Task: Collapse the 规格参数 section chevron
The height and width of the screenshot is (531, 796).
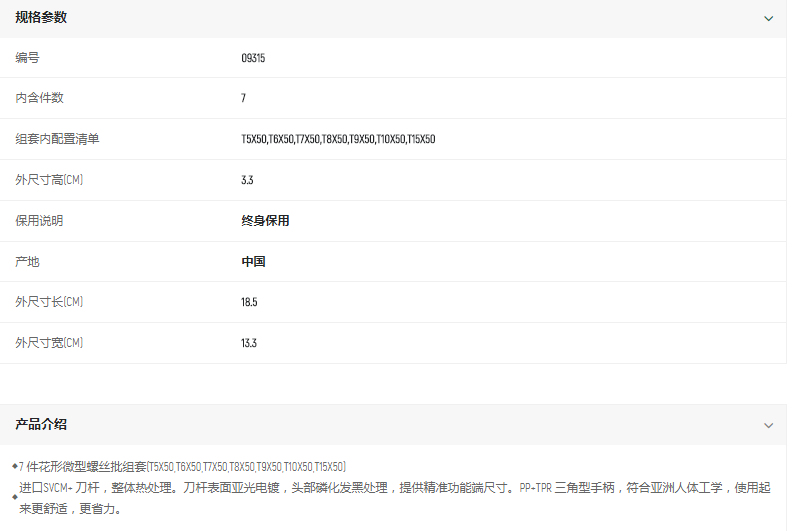Action: coord(768,18)
